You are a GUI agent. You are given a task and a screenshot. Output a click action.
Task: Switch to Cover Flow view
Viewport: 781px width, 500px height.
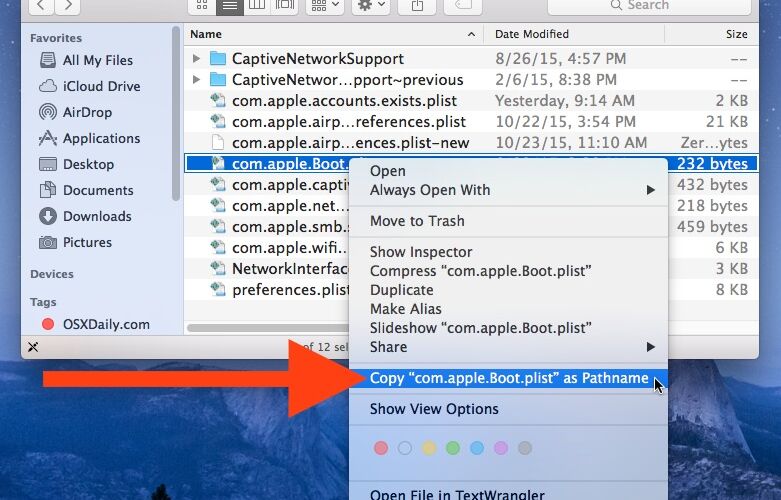pos(285,5)
